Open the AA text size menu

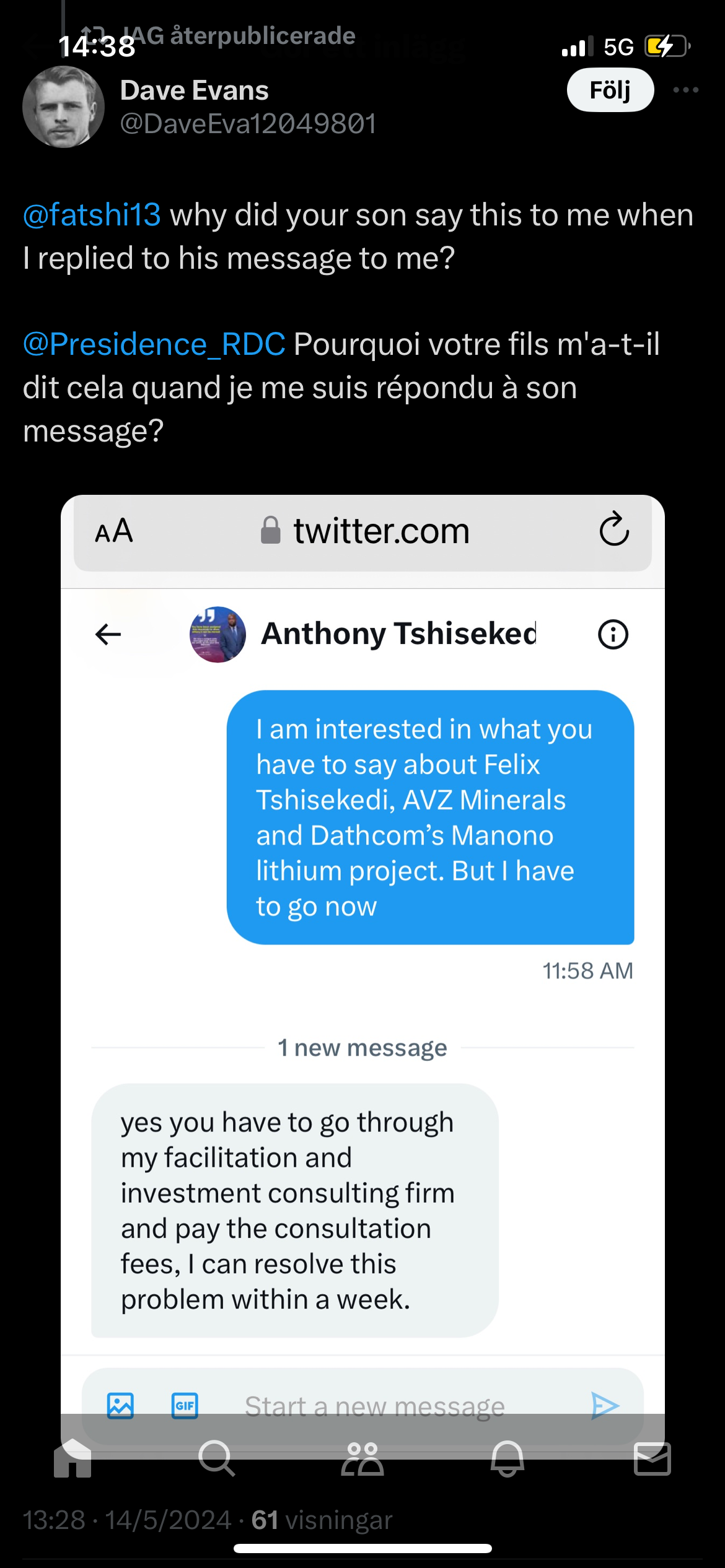114,531
